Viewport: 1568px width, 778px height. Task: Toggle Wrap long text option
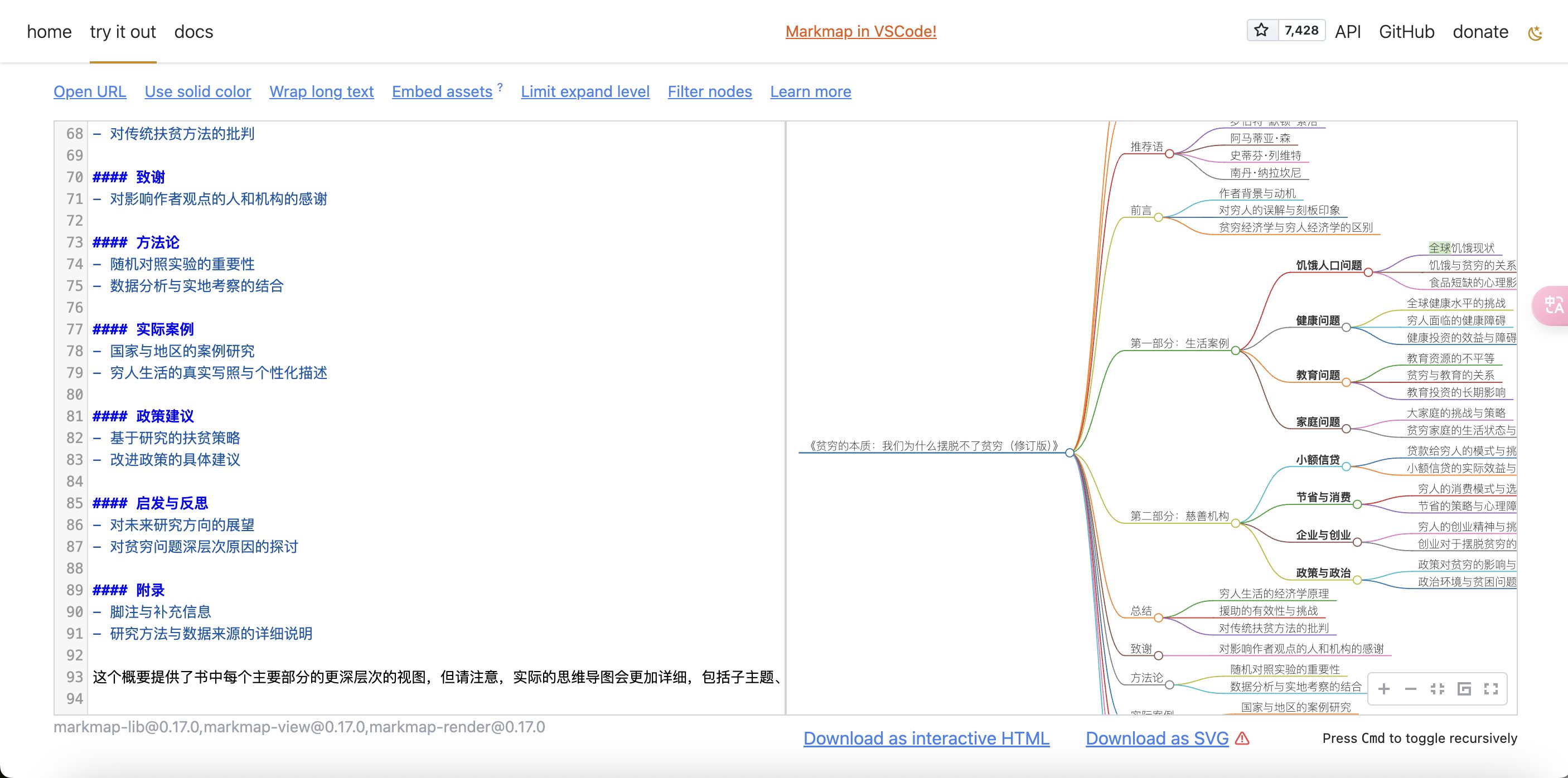[321, 92]
